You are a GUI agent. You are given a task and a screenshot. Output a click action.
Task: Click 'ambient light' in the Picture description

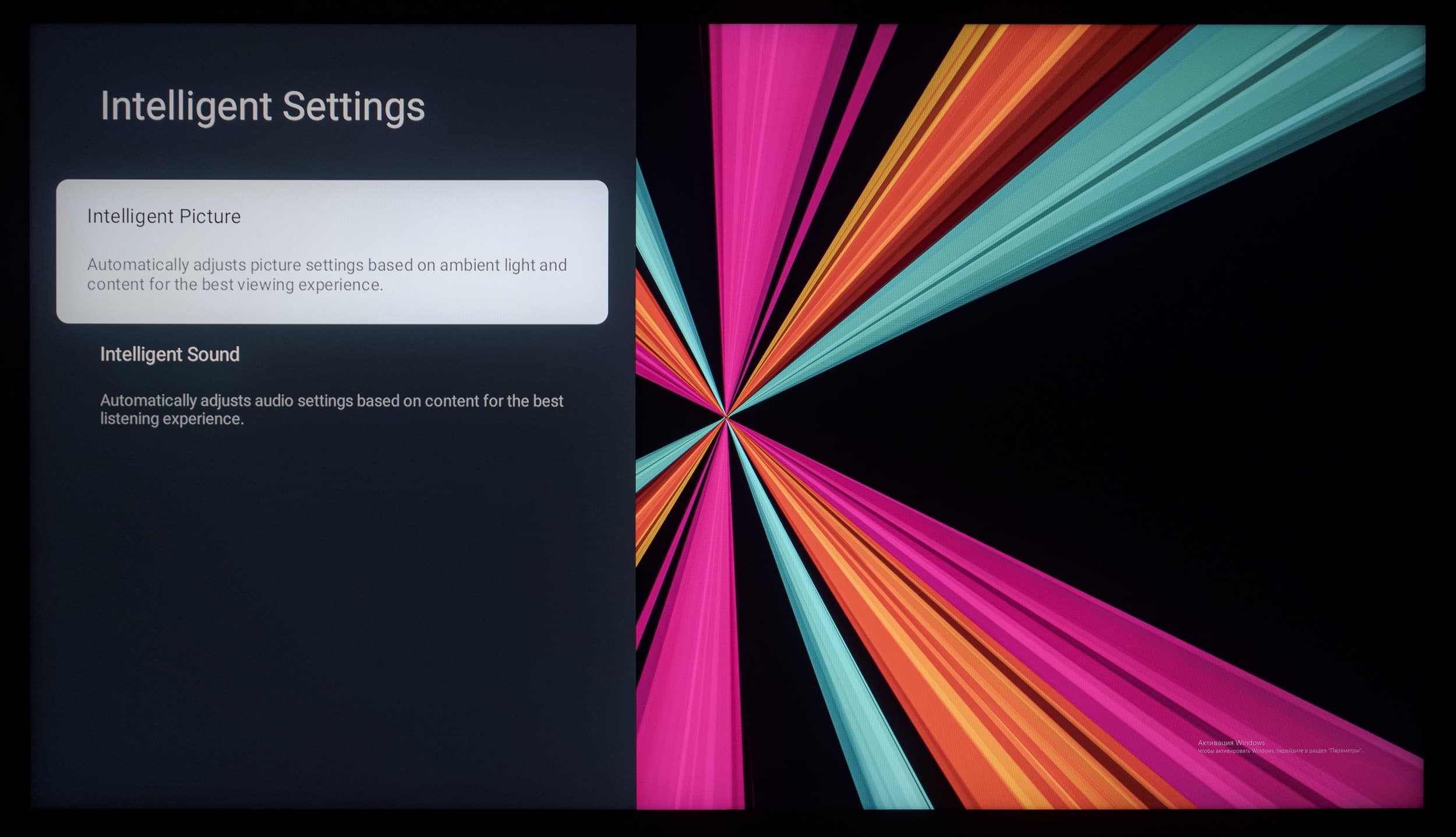tap(487, 265)
